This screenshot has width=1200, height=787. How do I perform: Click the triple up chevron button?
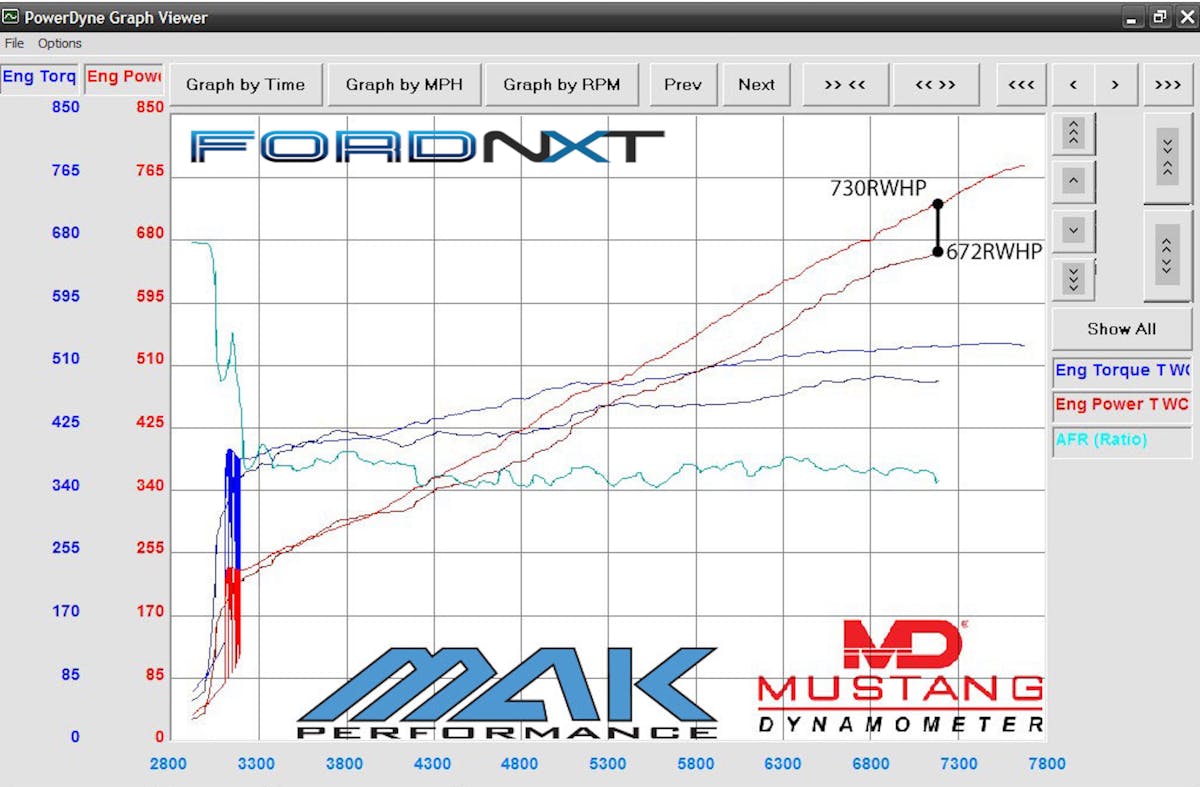point(1073,133)
